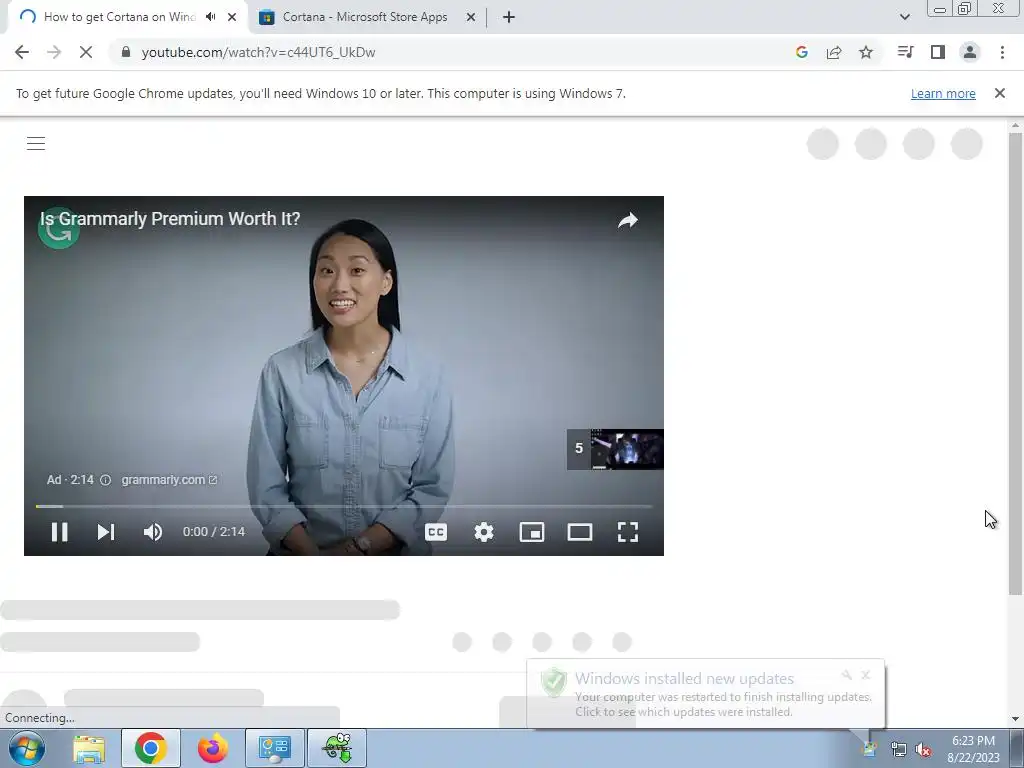This screenshot has height=768, width=1024.
Task: Stop page loading with the X button
Action: click(86, 52)
